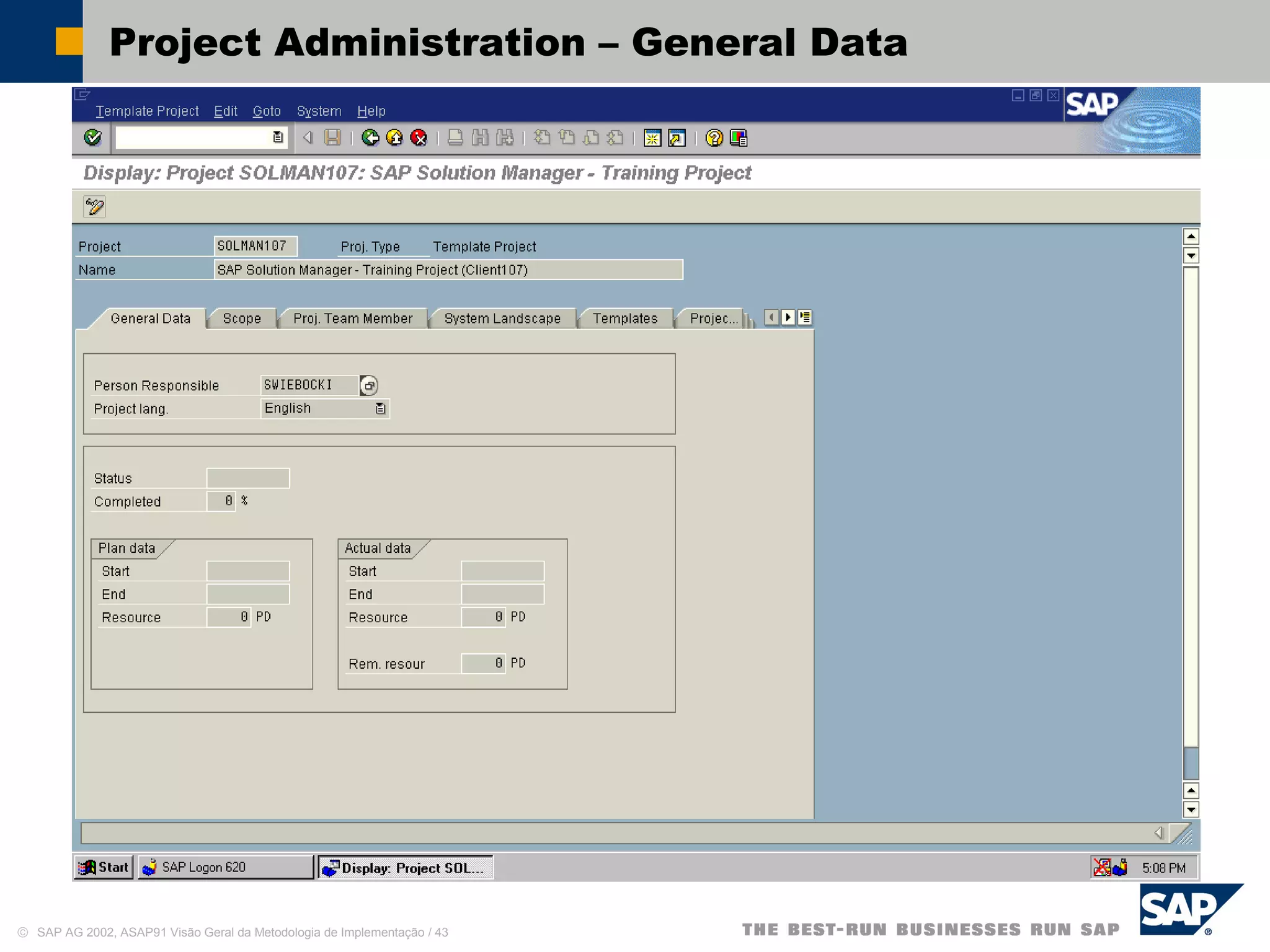
Task: Select the truncated Projec... tab
Action: (714, 319)
